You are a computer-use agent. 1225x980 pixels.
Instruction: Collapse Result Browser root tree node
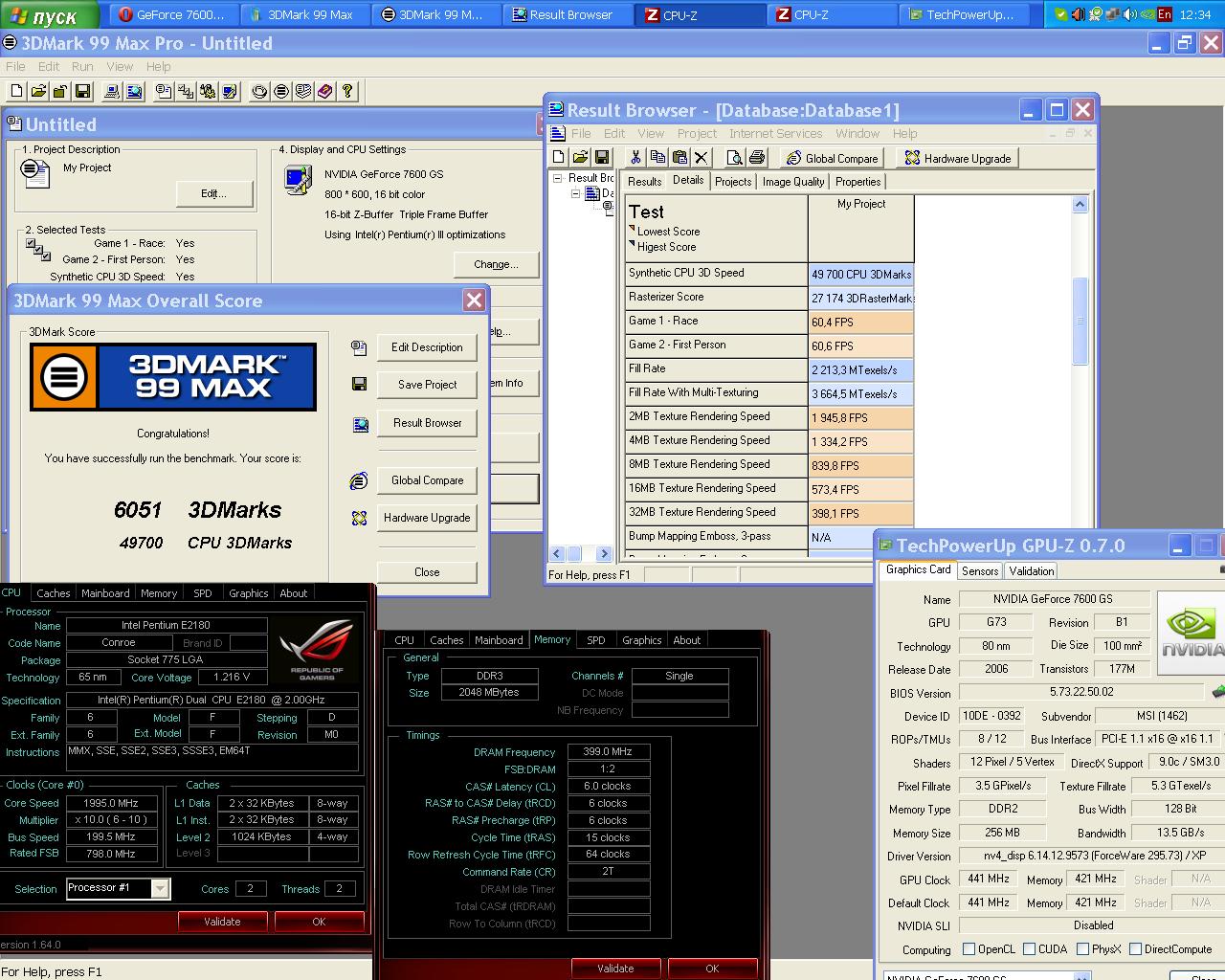point(557,178)
